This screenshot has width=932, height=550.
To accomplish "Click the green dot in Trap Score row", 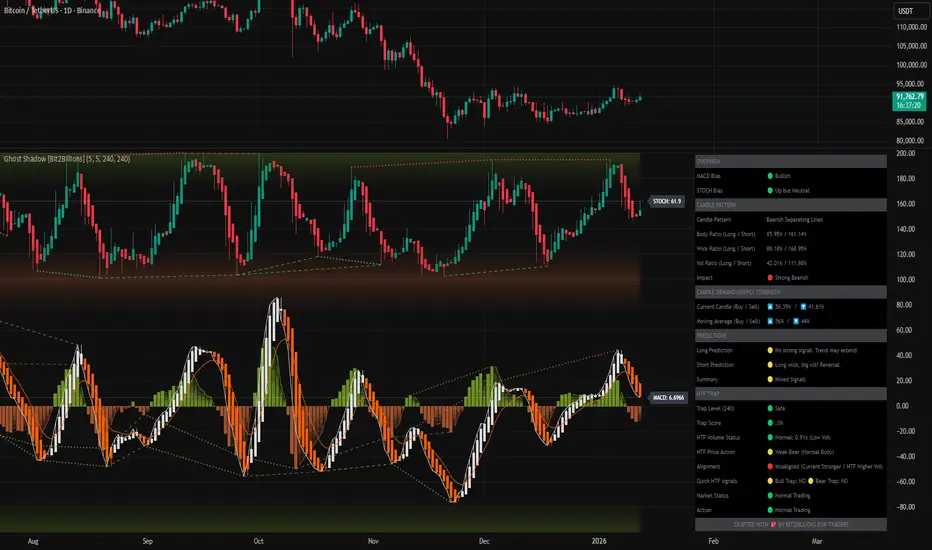I will [x=770, y=423].
